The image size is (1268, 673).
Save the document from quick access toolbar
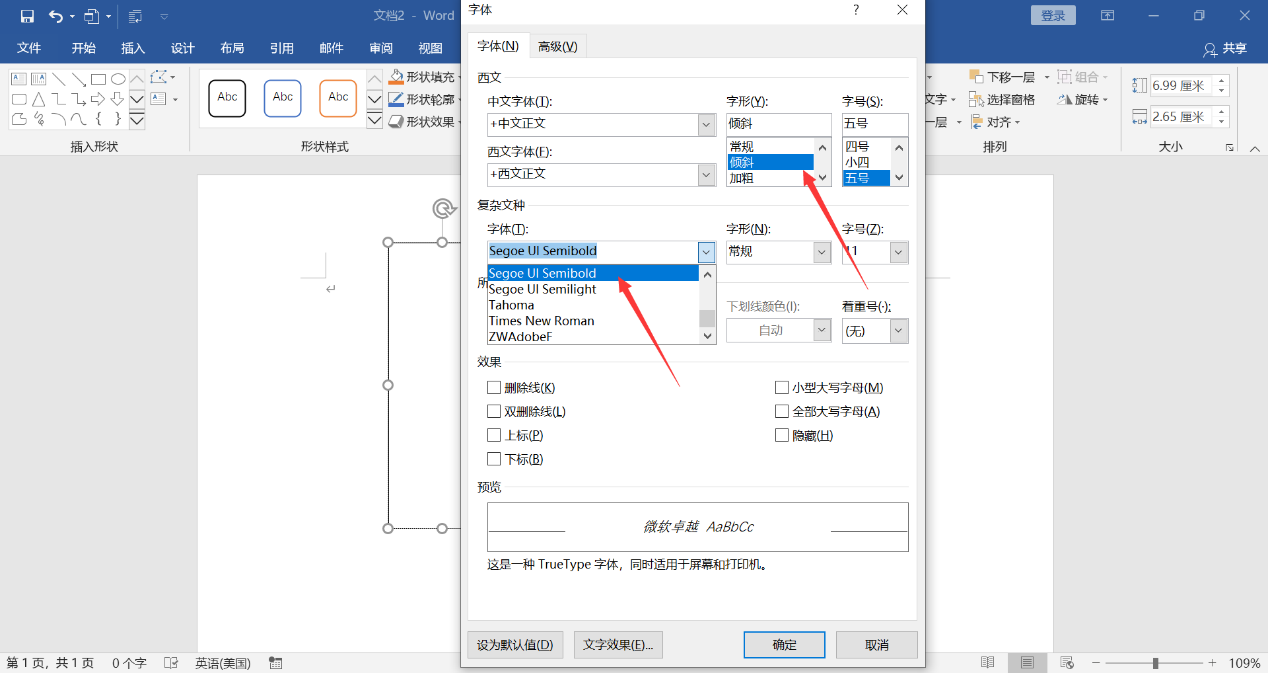(x=27, y=16)
